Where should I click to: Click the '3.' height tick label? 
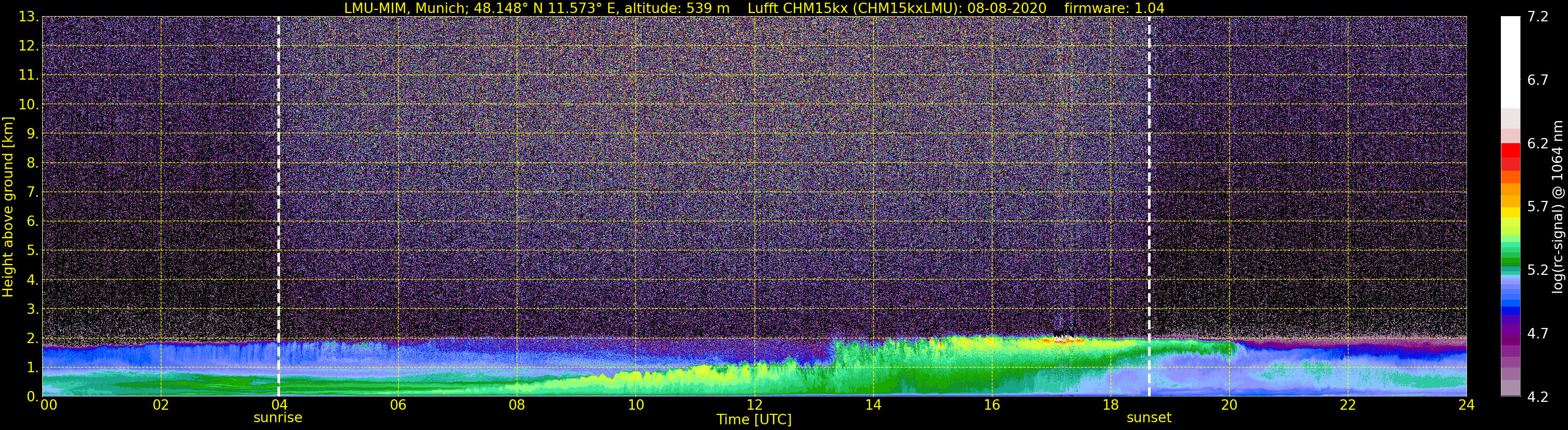coord(33,309)
